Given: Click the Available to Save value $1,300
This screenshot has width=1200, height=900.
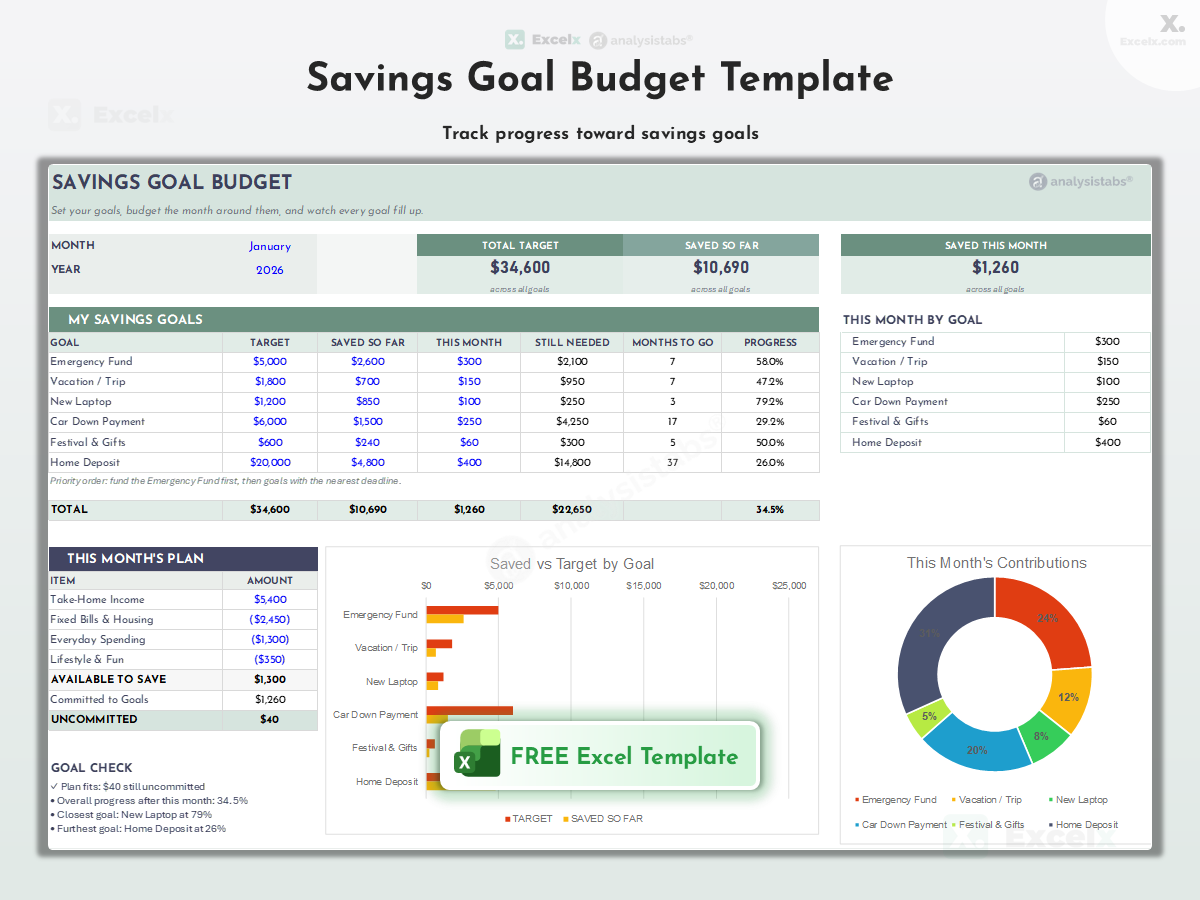Looking at the screenshot, I should (270, 680).
